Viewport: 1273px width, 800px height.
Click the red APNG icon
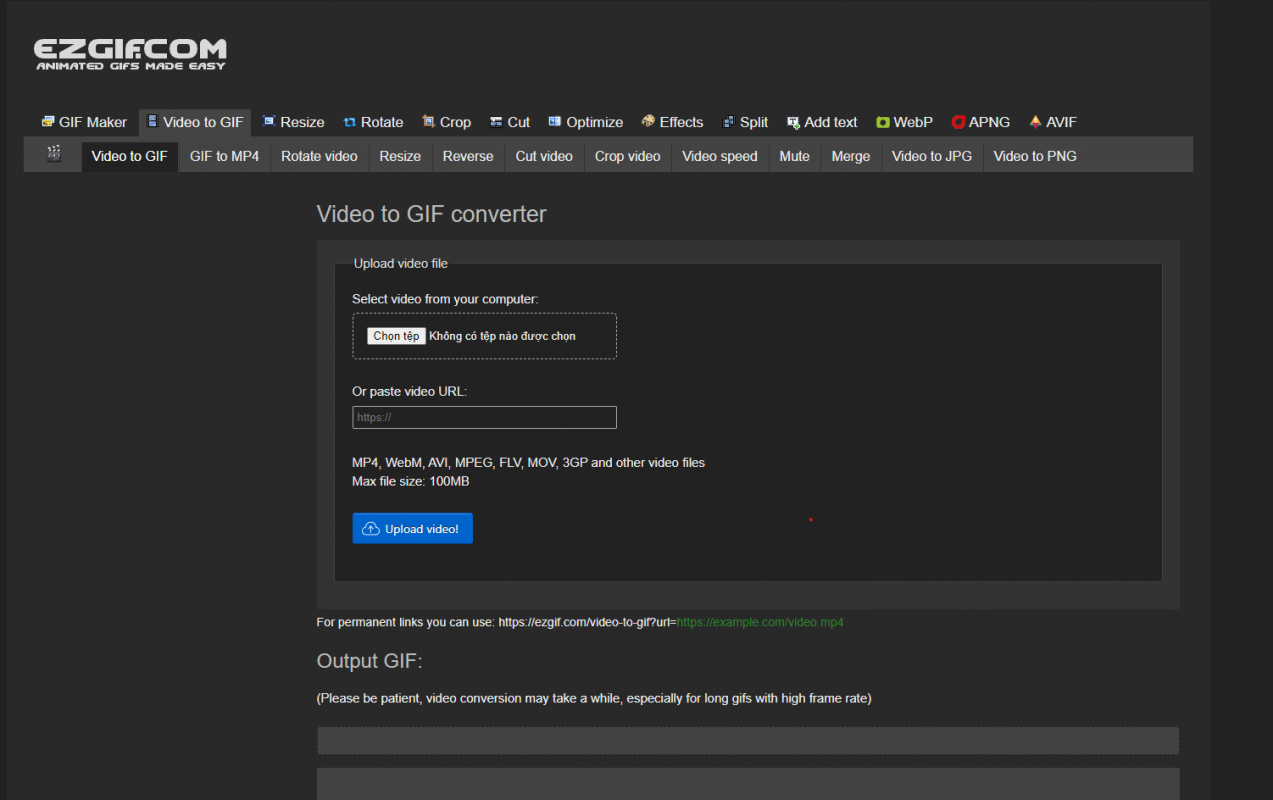pyautogui.click(x=958, y=122)
